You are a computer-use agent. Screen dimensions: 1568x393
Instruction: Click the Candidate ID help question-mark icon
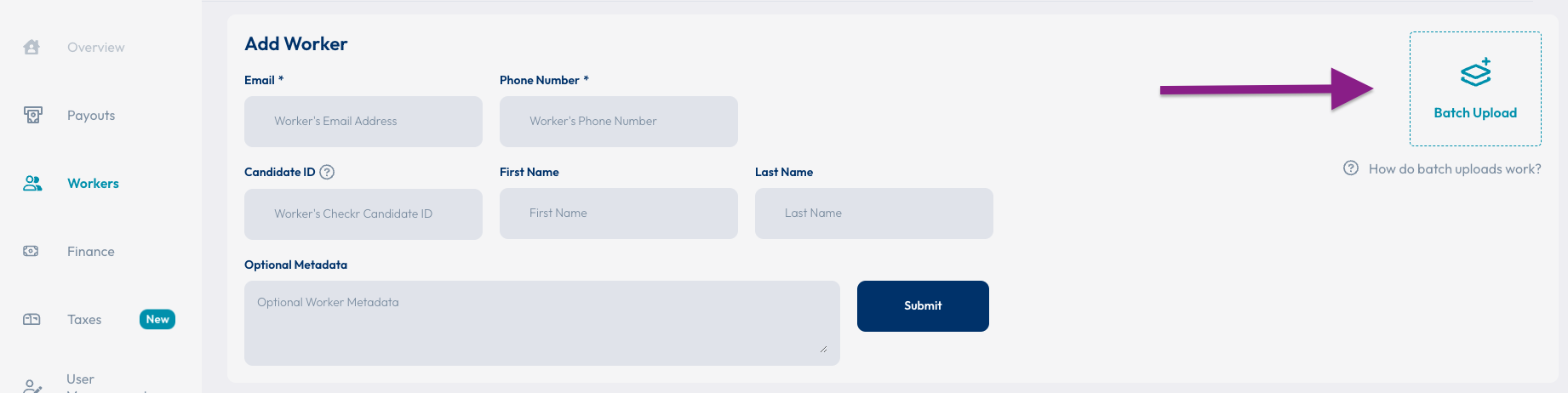tap(327, 172)
